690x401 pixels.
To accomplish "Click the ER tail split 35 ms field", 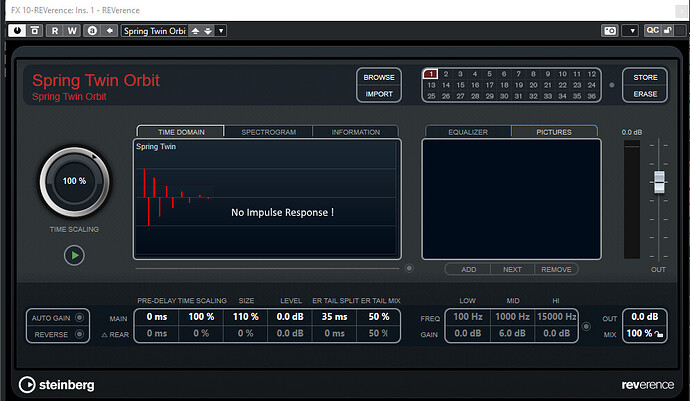I will coord(334,317).
